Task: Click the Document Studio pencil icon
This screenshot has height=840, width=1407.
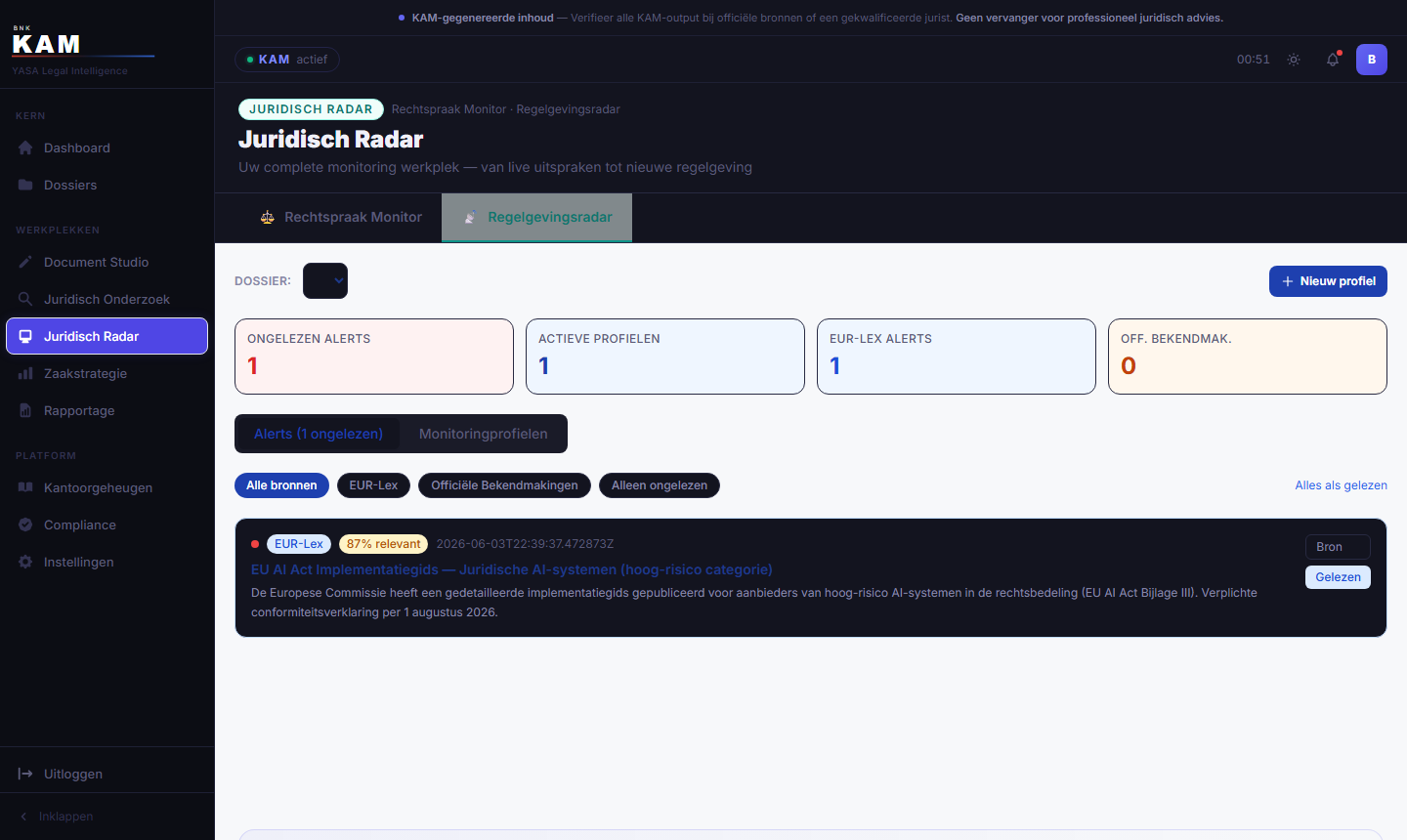Action: pyautogui.click(x=25, y=262)
